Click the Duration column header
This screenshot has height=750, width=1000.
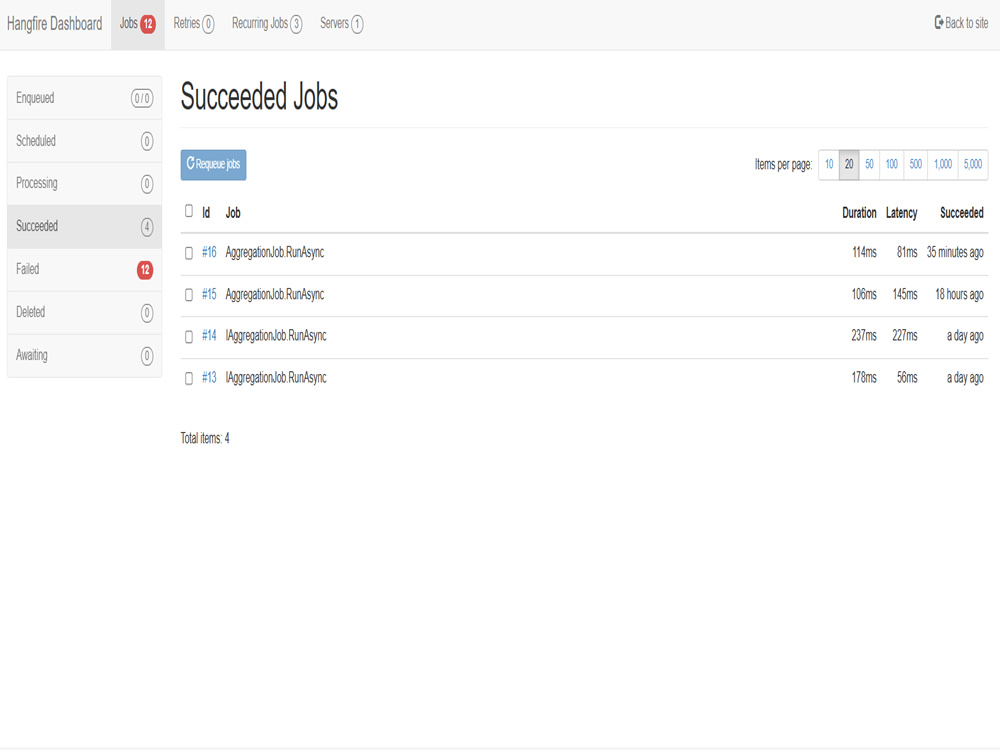859,213
